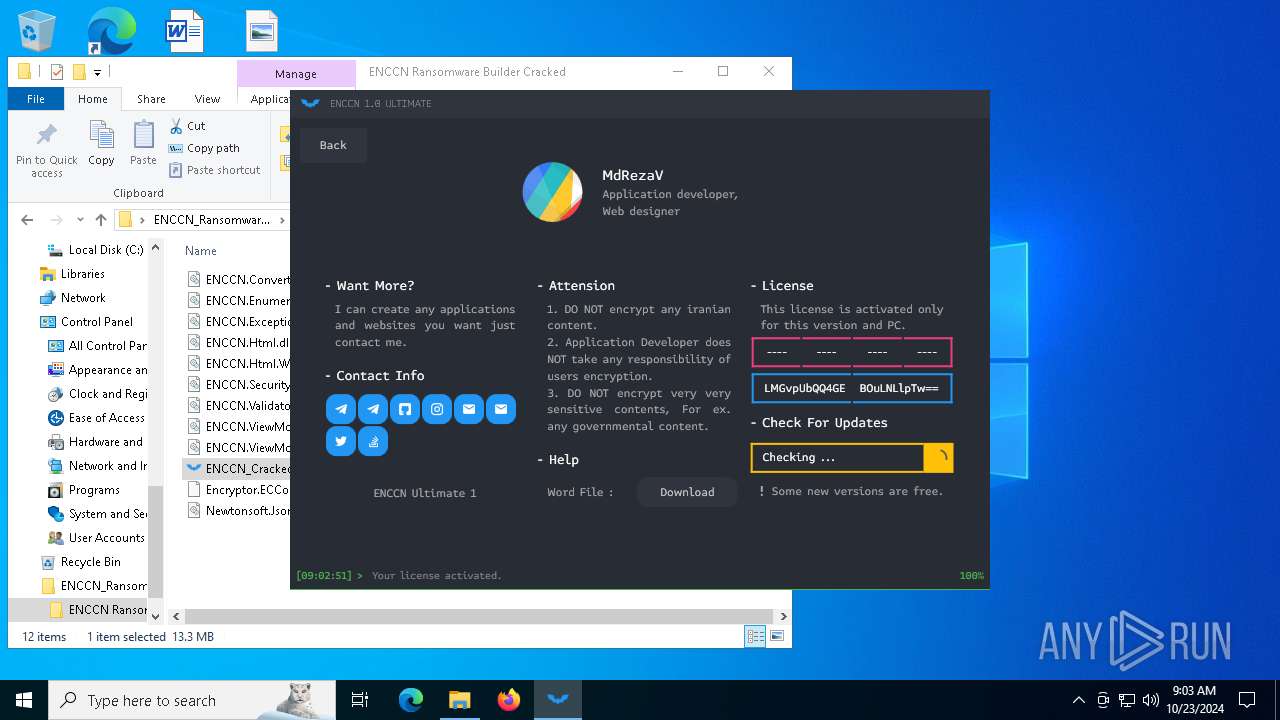Click 'Some new versions are free.' note

click(857, 491)
